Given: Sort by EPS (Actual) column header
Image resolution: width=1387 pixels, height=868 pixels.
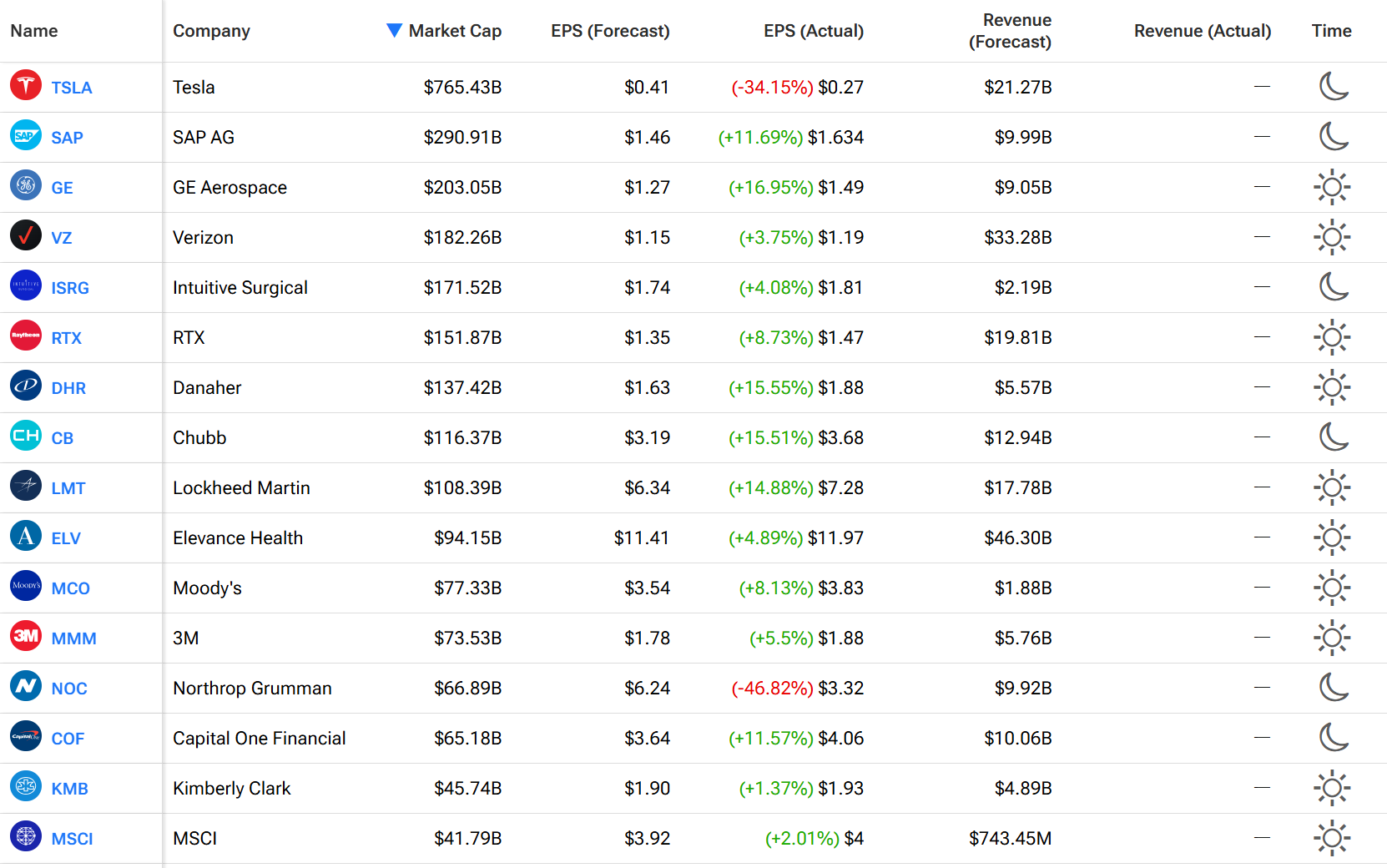Looking at the screenshot, I should tap(814, 31).
